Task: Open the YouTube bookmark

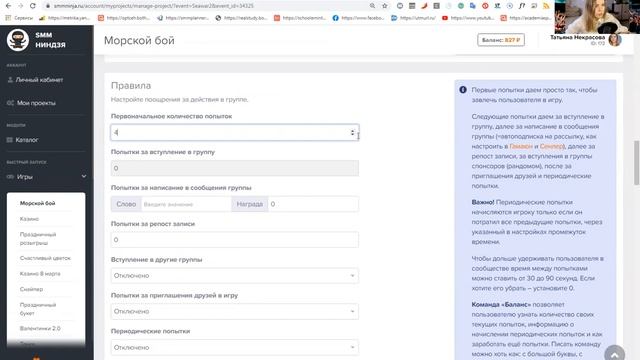Action: (x=468, y=18)
